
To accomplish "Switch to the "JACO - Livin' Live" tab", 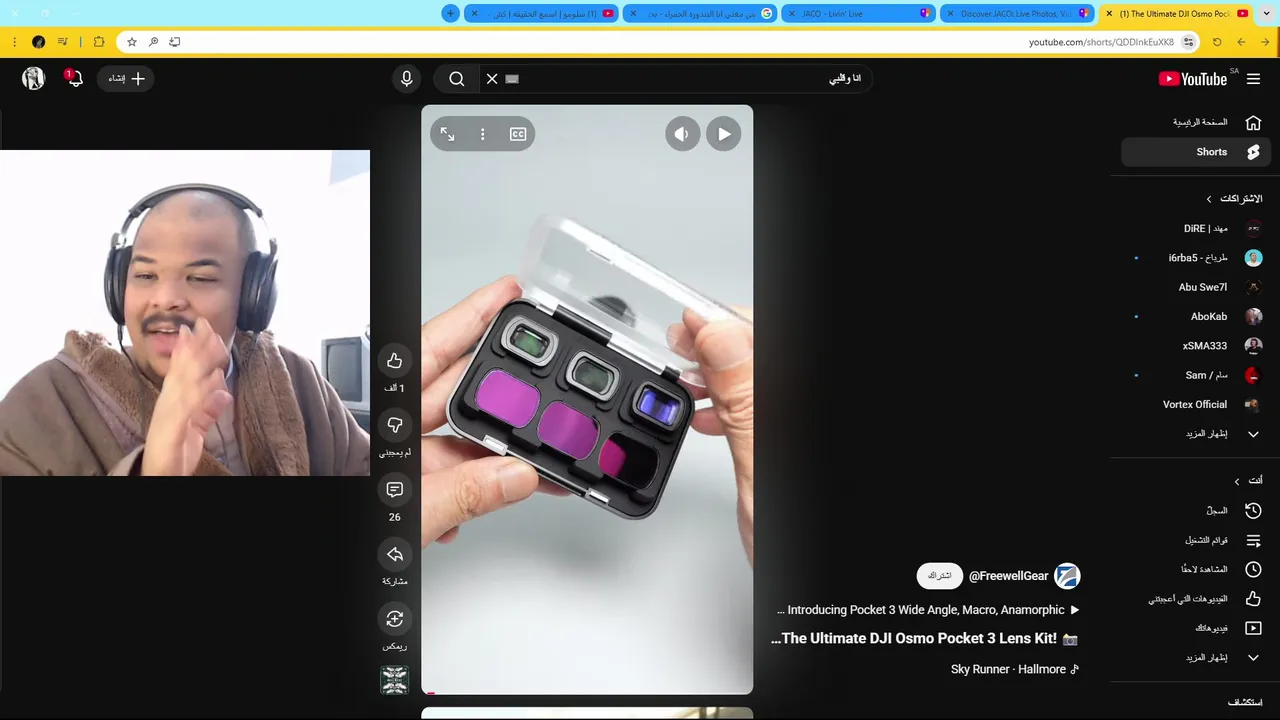I will pyautogui.click(x=858, y=14).
